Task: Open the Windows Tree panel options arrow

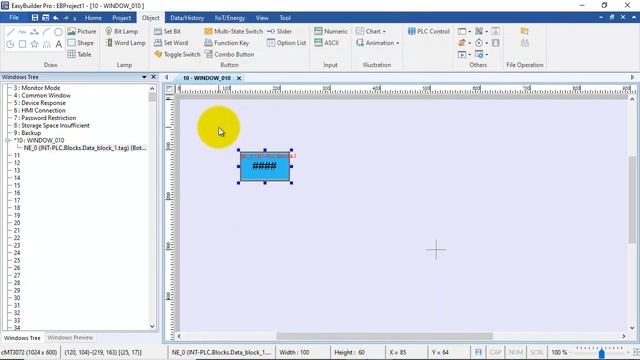Action: coord(144,77)
